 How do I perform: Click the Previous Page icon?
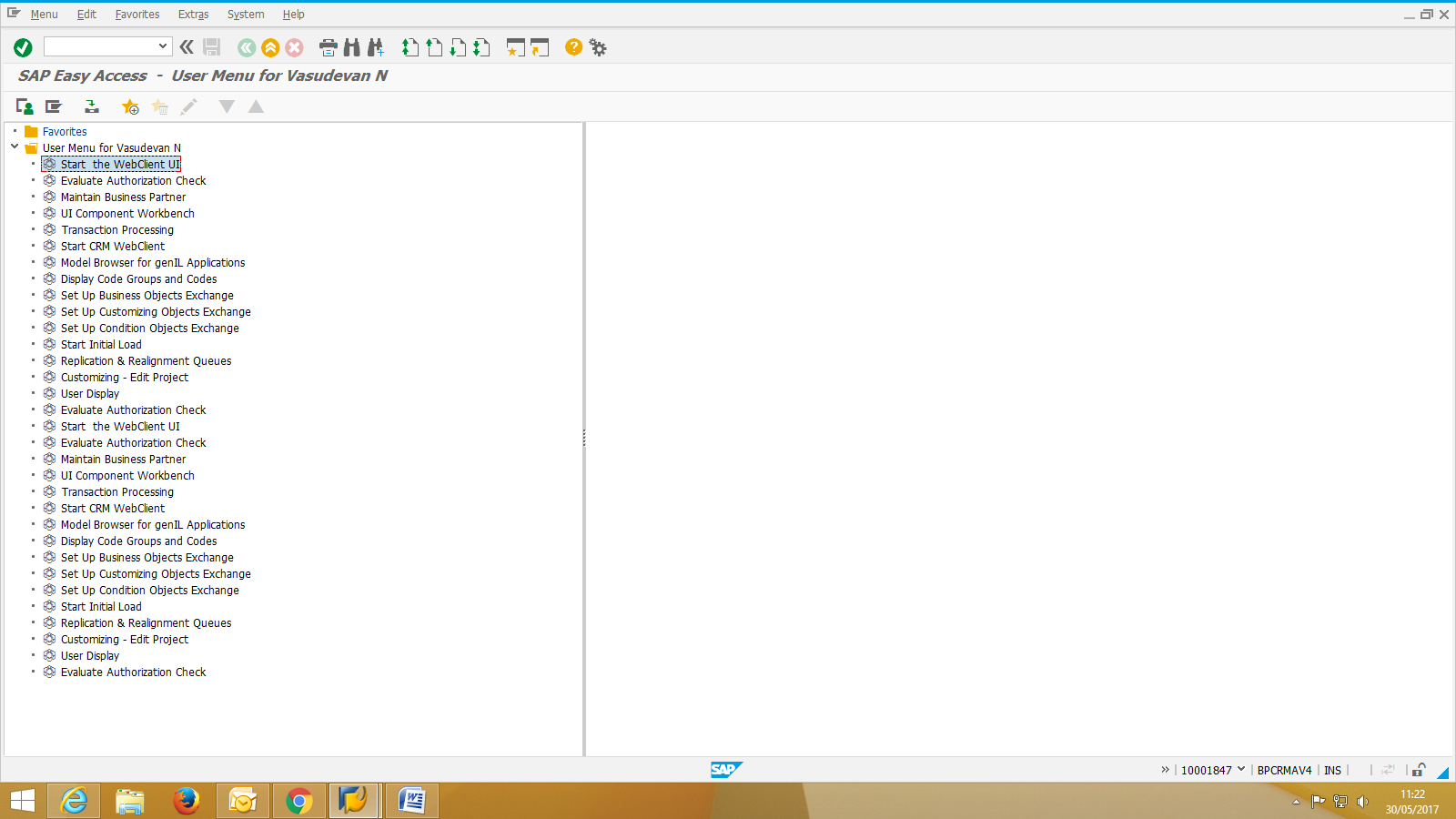(434, 47)
